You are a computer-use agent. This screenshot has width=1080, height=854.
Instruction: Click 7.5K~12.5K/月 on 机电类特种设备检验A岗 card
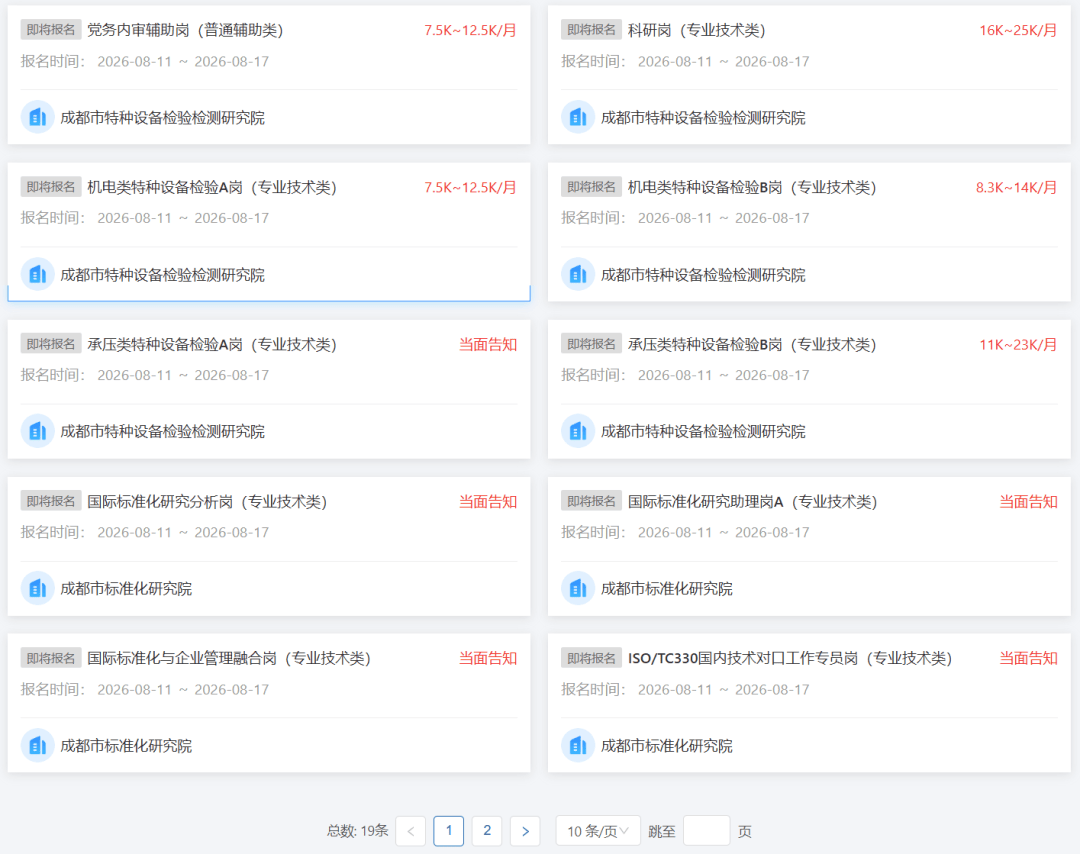[470, 187]
